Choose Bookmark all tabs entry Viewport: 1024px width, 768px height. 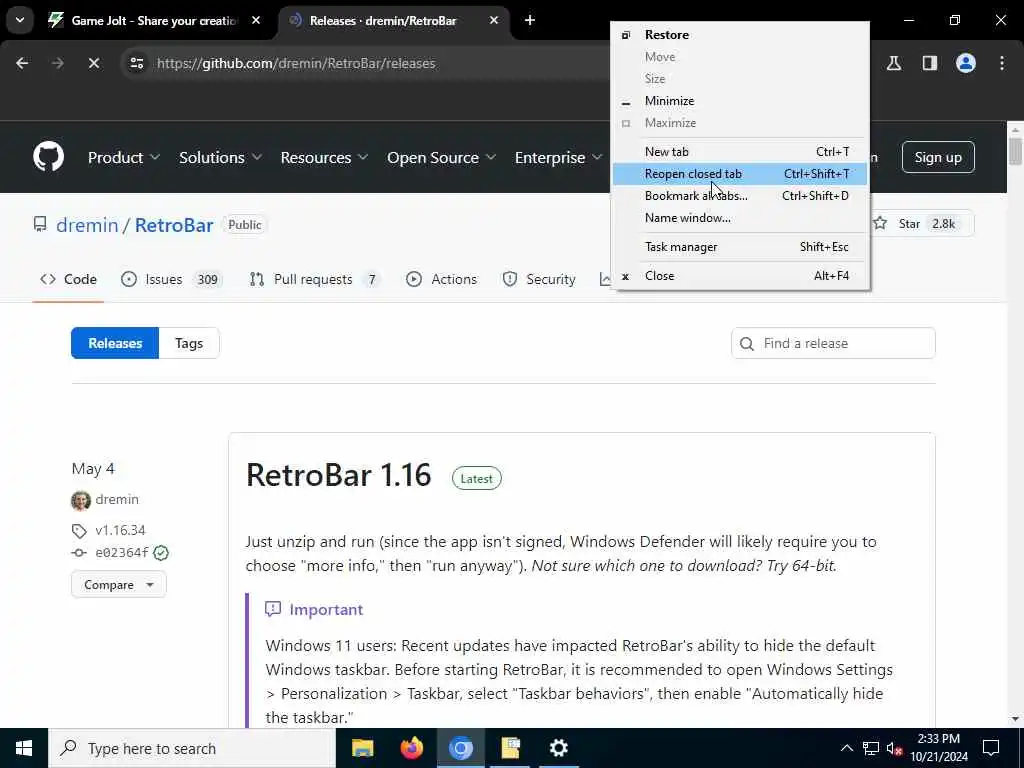(x=741, y=196)
